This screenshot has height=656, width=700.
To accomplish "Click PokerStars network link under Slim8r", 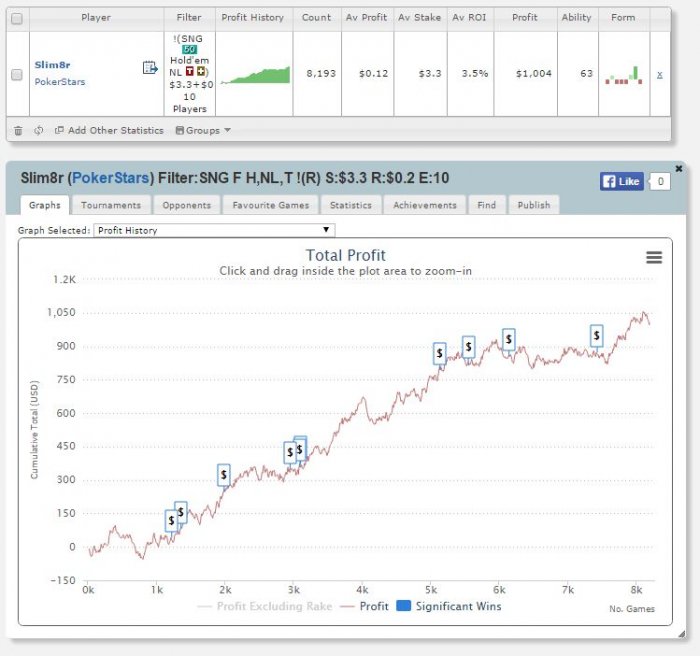I will pyautogui.click(x=60, y=82).
